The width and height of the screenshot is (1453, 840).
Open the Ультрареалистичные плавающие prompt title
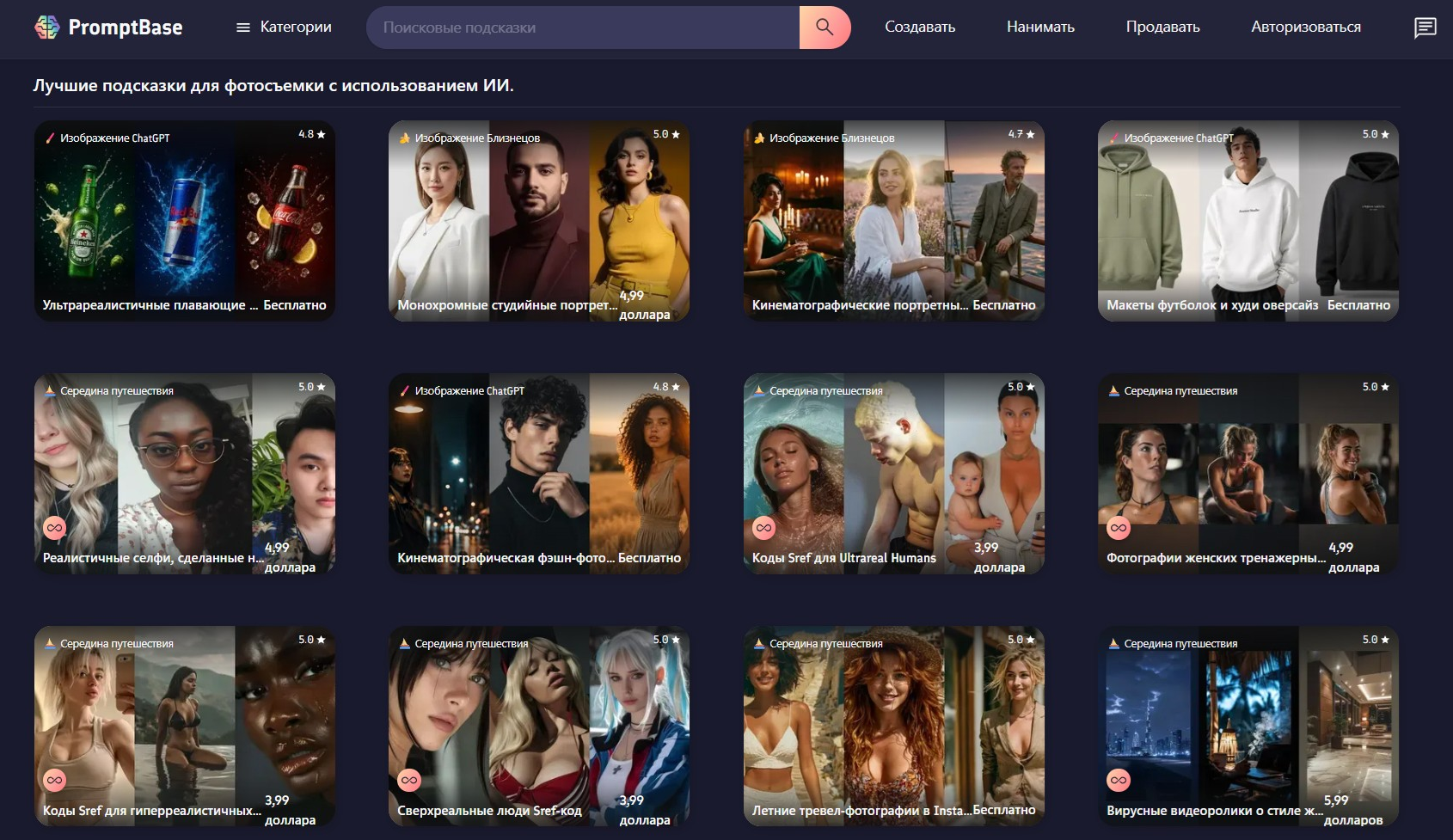[x=150, y=305]
